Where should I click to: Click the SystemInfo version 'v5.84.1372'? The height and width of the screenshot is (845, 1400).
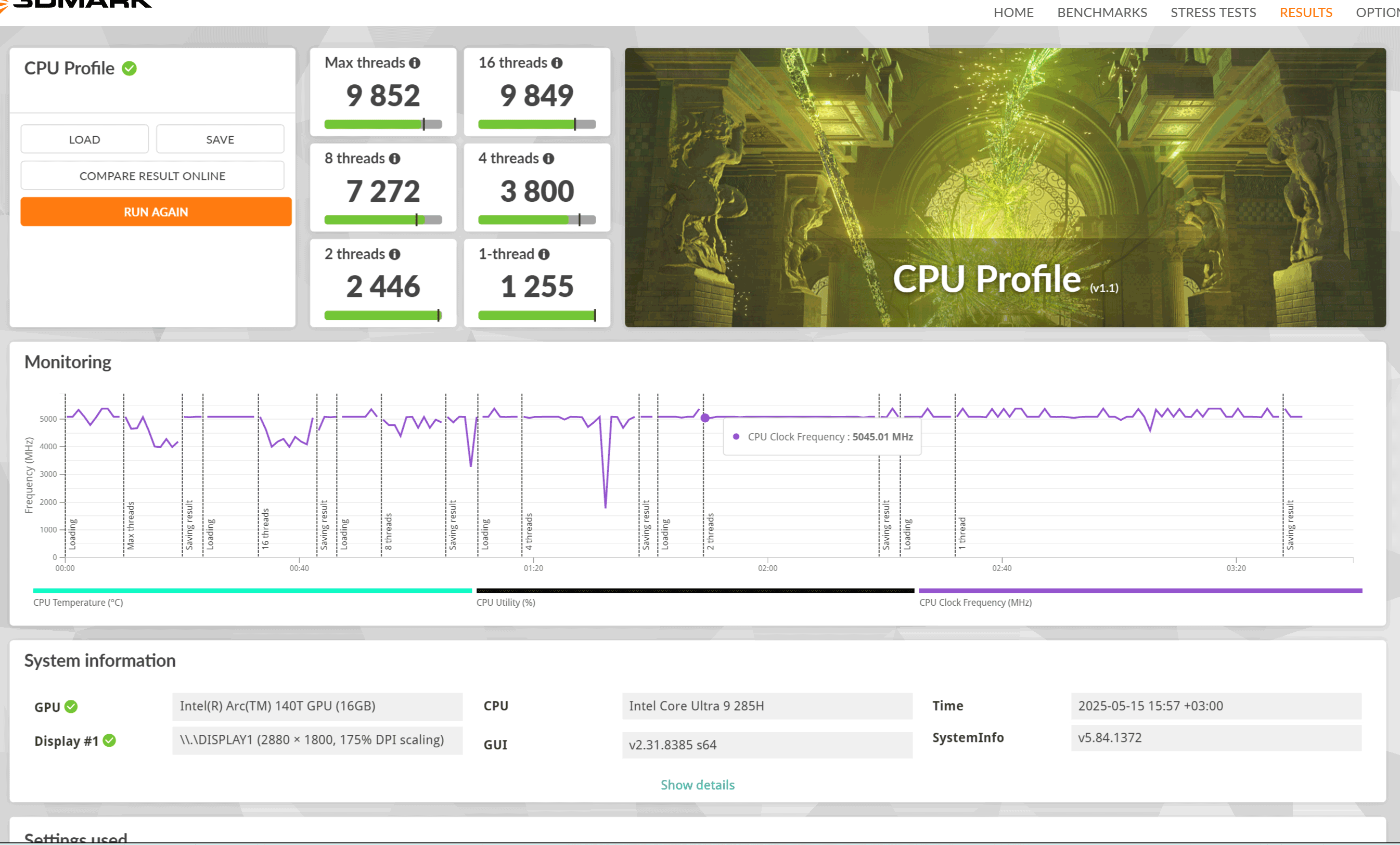click(1216, 738)
